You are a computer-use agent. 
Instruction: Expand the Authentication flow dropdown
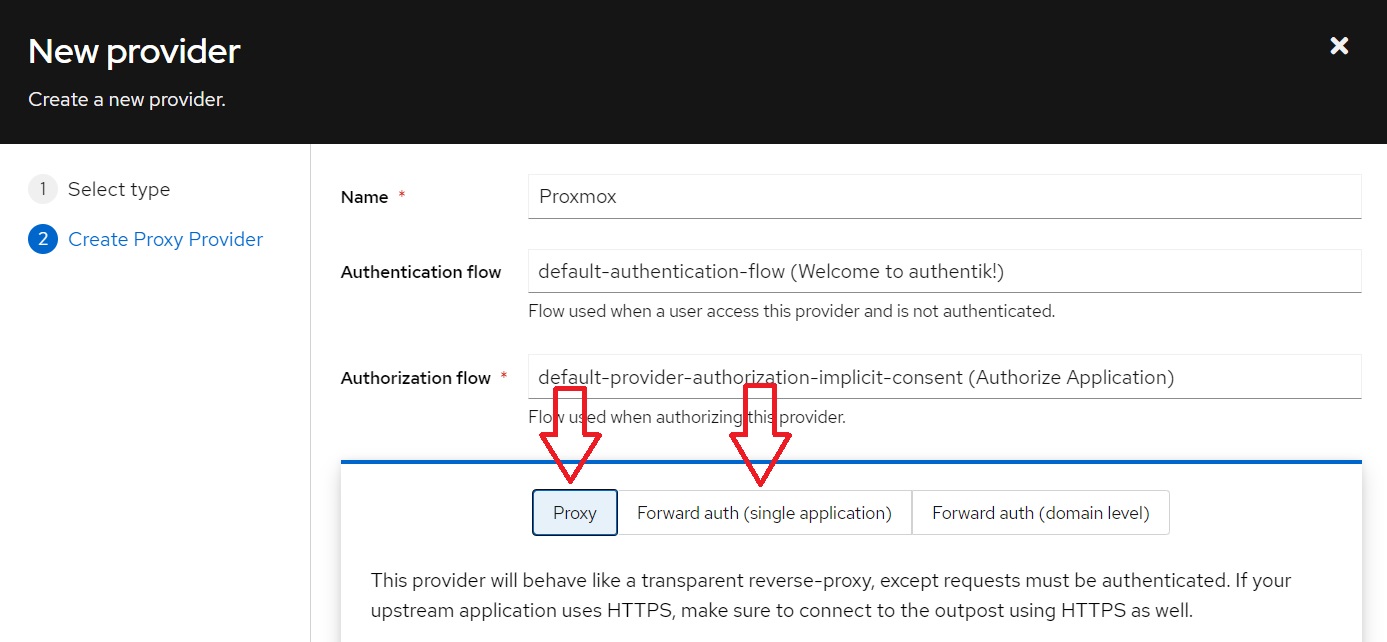[943, 271]
